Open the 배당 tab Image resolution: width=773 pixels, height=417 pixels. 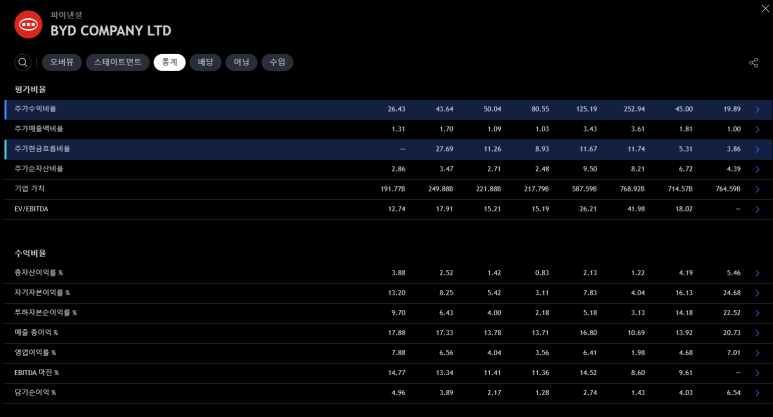point(205,62)
